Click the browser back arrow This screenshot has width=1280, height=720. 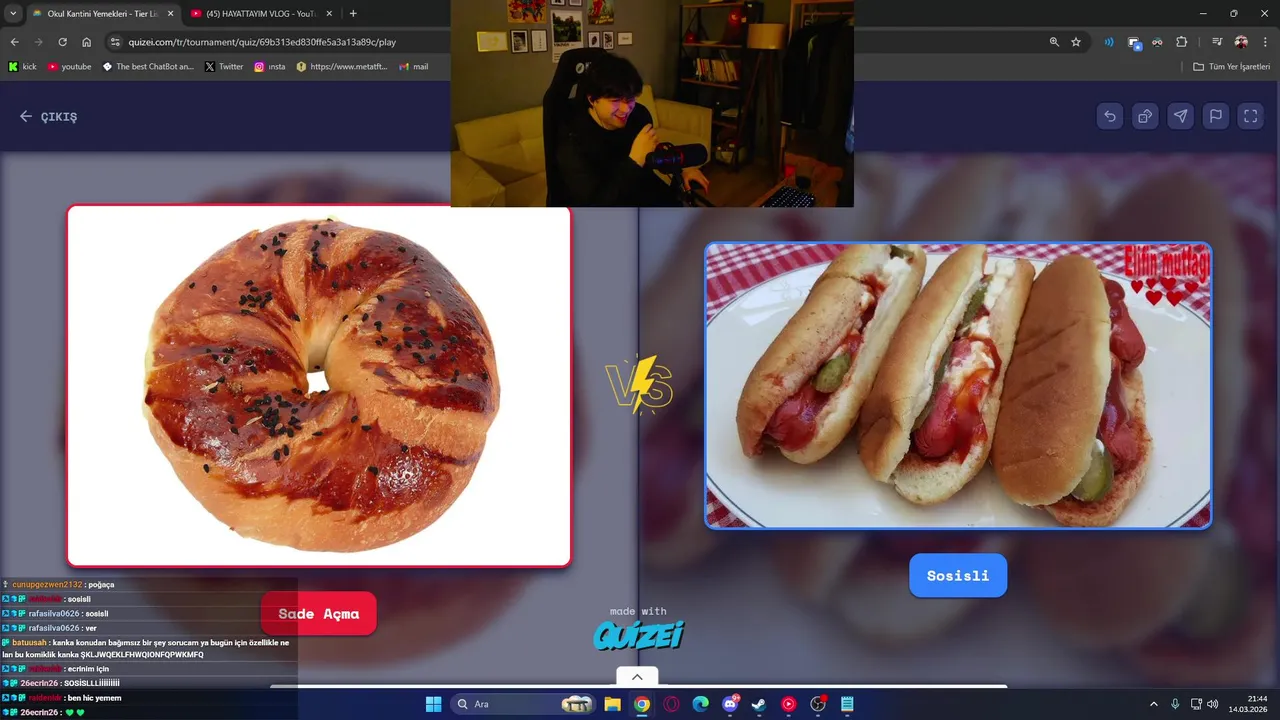pyautogui.click(x=14, y=42)
